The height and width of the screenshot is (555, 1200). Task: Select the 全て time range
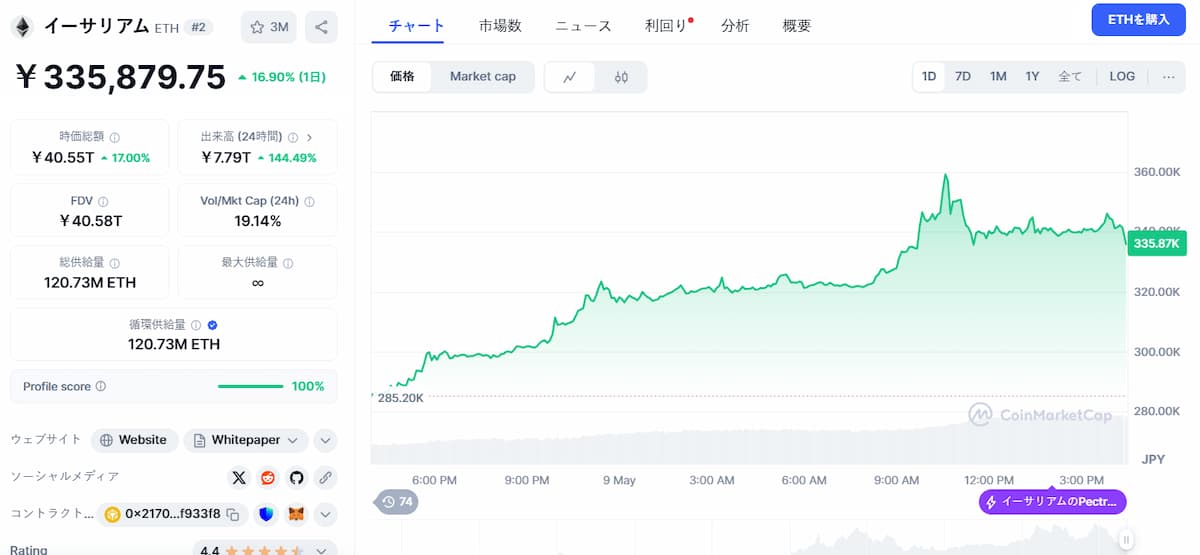[x=1070, y=76]
